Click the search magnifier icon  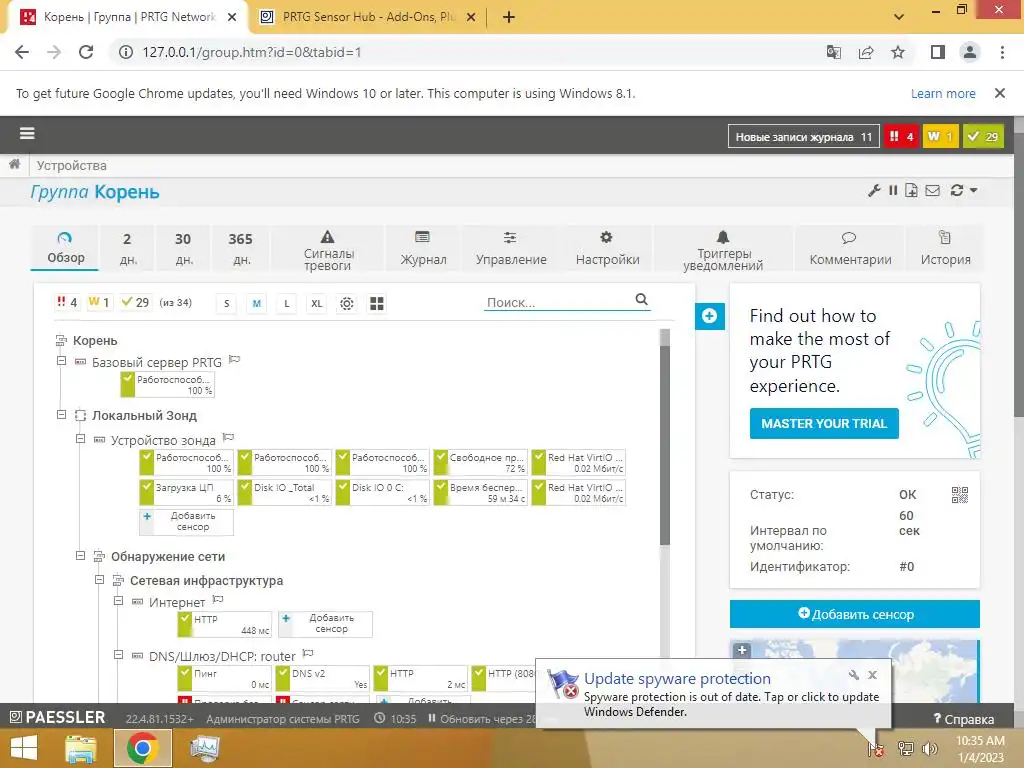(x=641, y=300)
